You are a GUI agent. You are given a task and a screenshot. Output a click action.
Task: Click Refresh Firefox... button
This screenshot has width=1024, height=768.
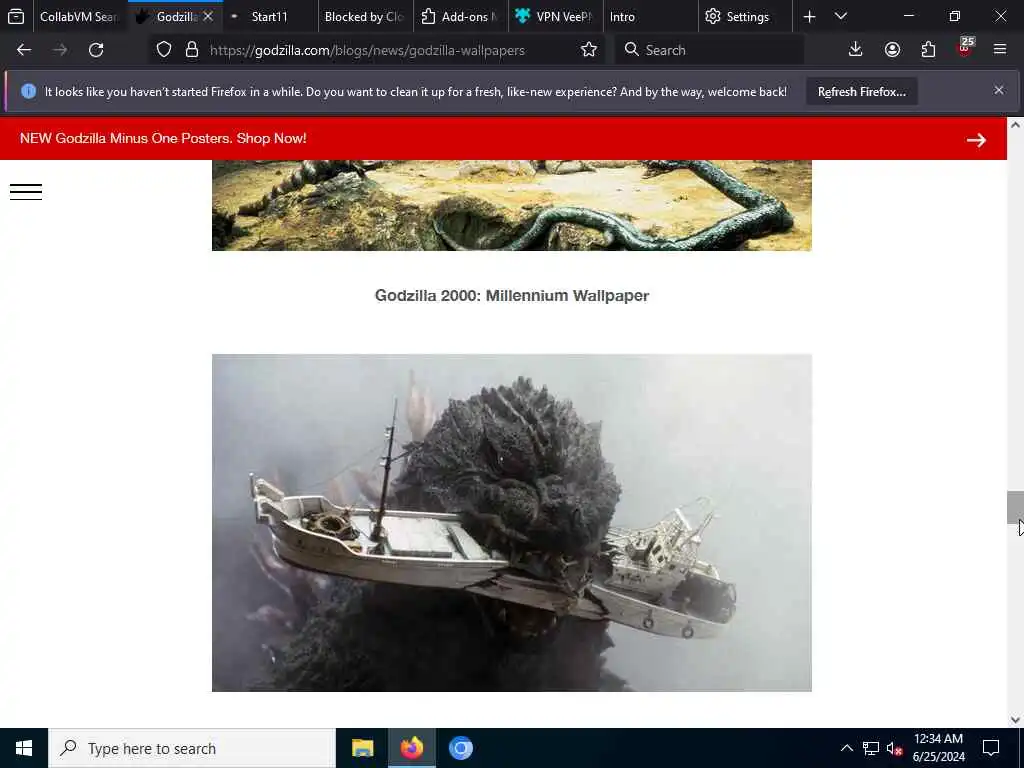[x=861, y=92]
